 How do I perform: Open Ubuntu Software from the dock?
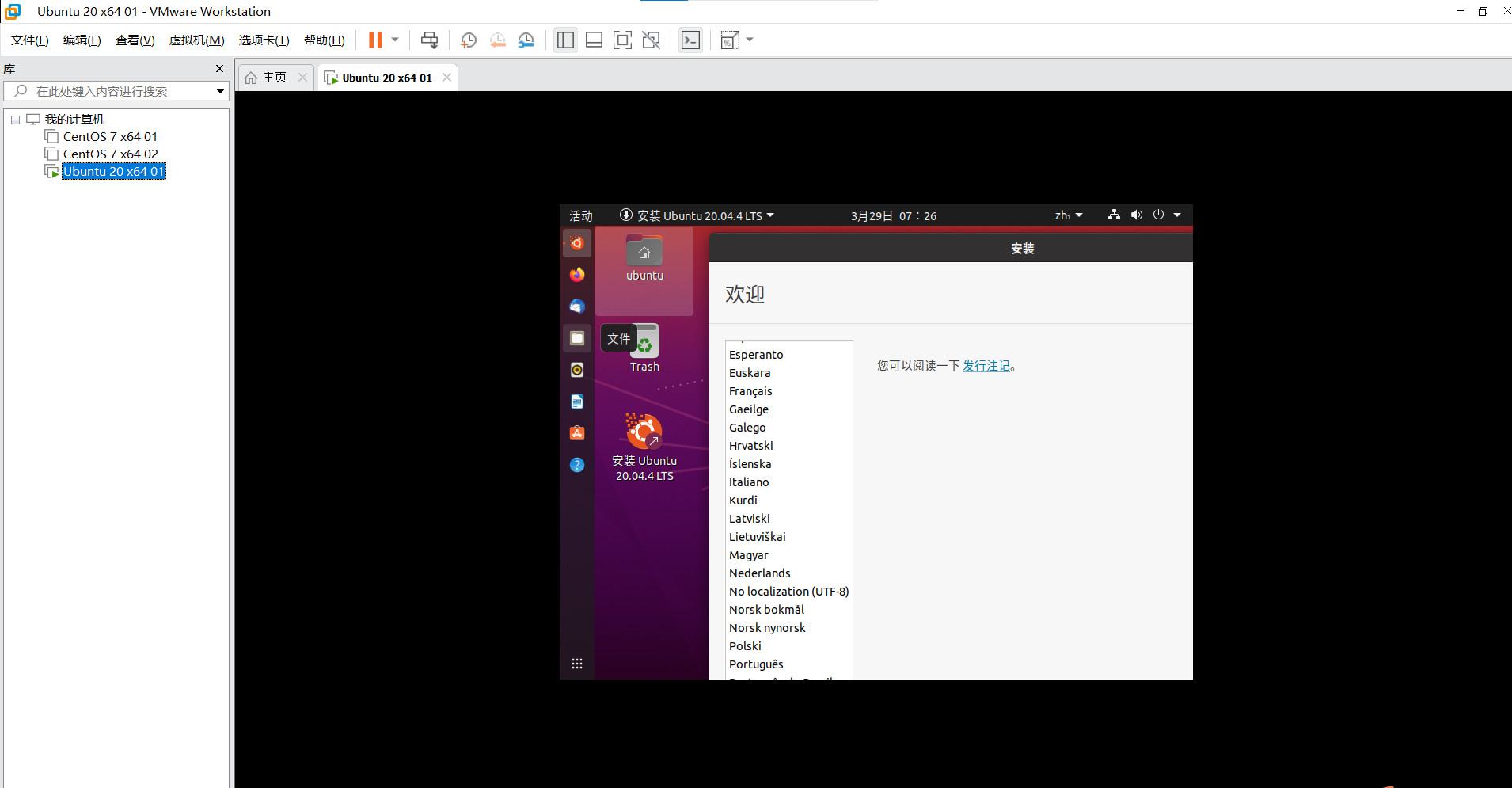[x=577, y=433]
